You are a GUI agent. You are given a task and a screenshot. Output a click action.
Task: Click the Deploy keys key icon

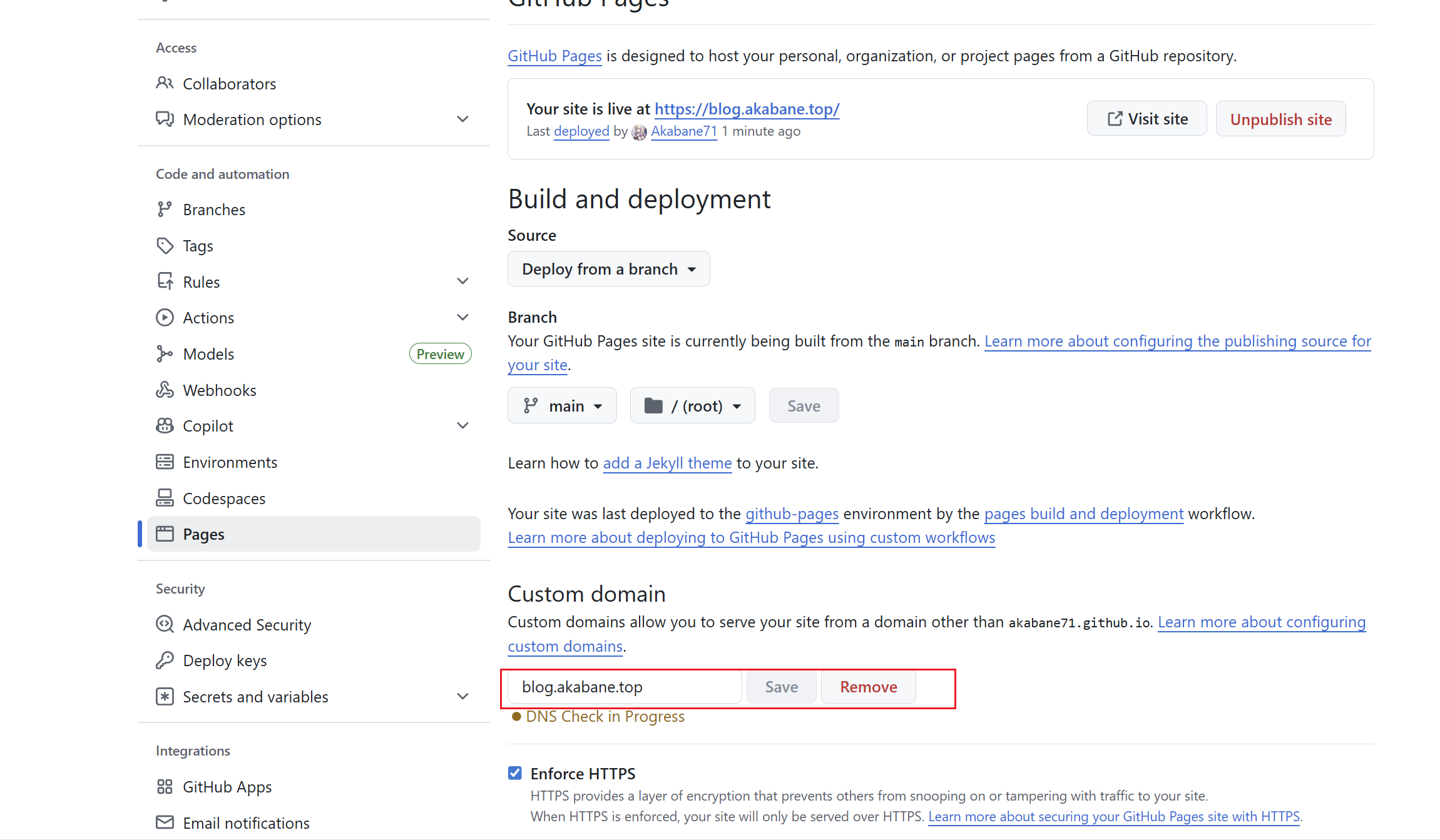pos(165,660)
